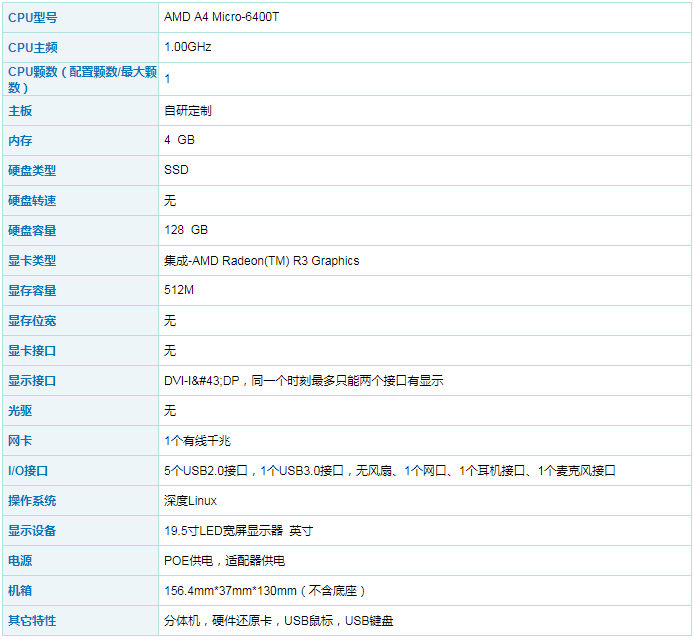Click the 内存 row label

tap(20, 141)
